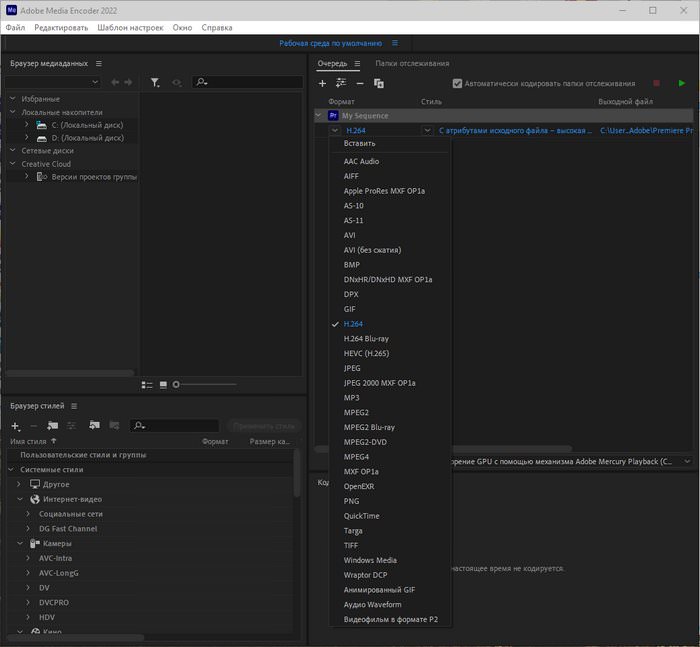This screenshot has width=700, height=647.
Task: Click the media browser filter funnel icon
Action: (155, 82)
